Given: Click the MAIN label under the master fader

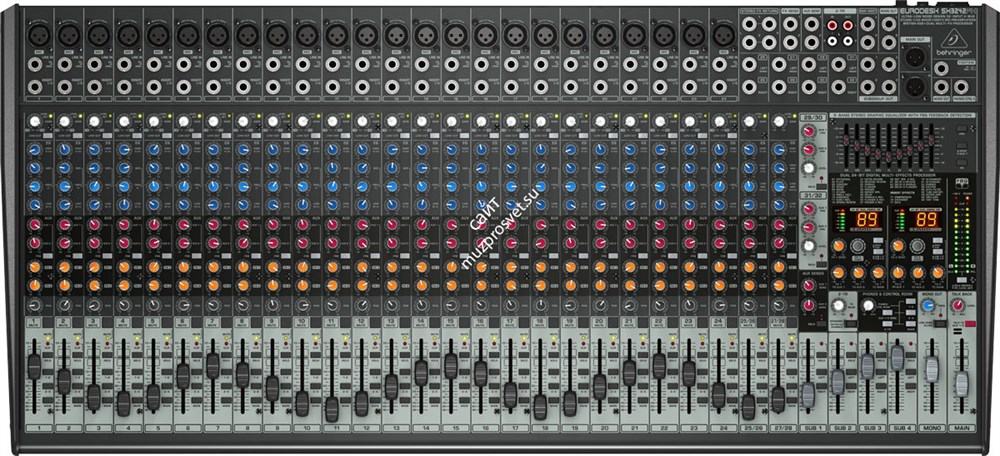Looking at the screenshot, I should coord(961,427).
